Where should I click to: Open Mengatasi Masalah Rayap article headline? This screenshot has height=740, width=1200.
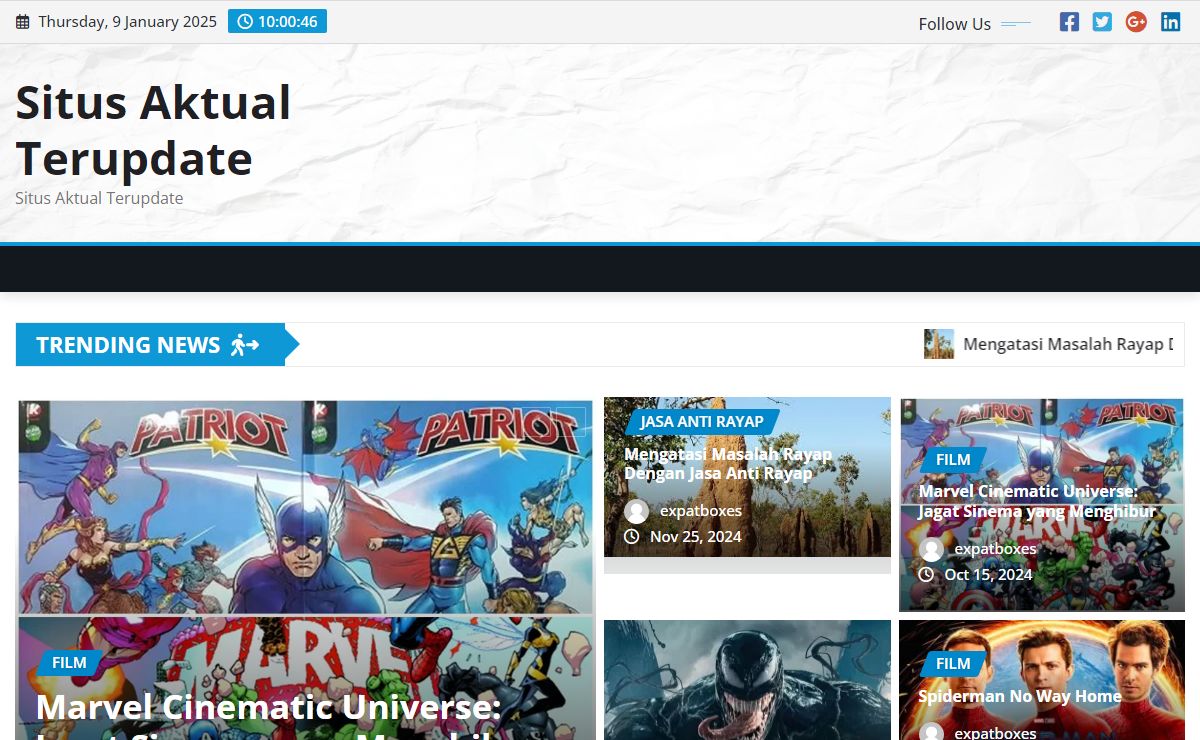pyautogui.click(x=727, y=463)
